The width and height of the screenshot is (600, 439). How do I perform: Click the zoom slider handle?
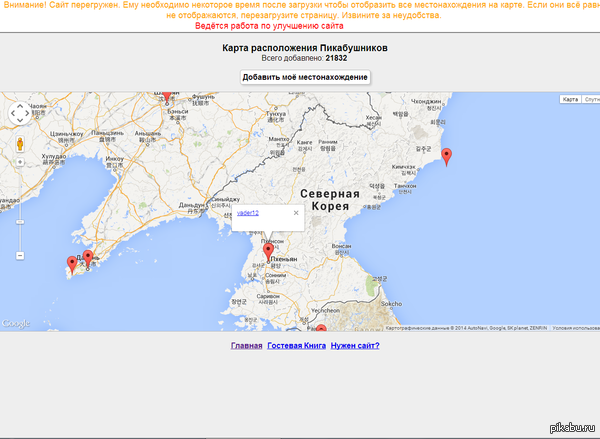click(x=20, y=222)
